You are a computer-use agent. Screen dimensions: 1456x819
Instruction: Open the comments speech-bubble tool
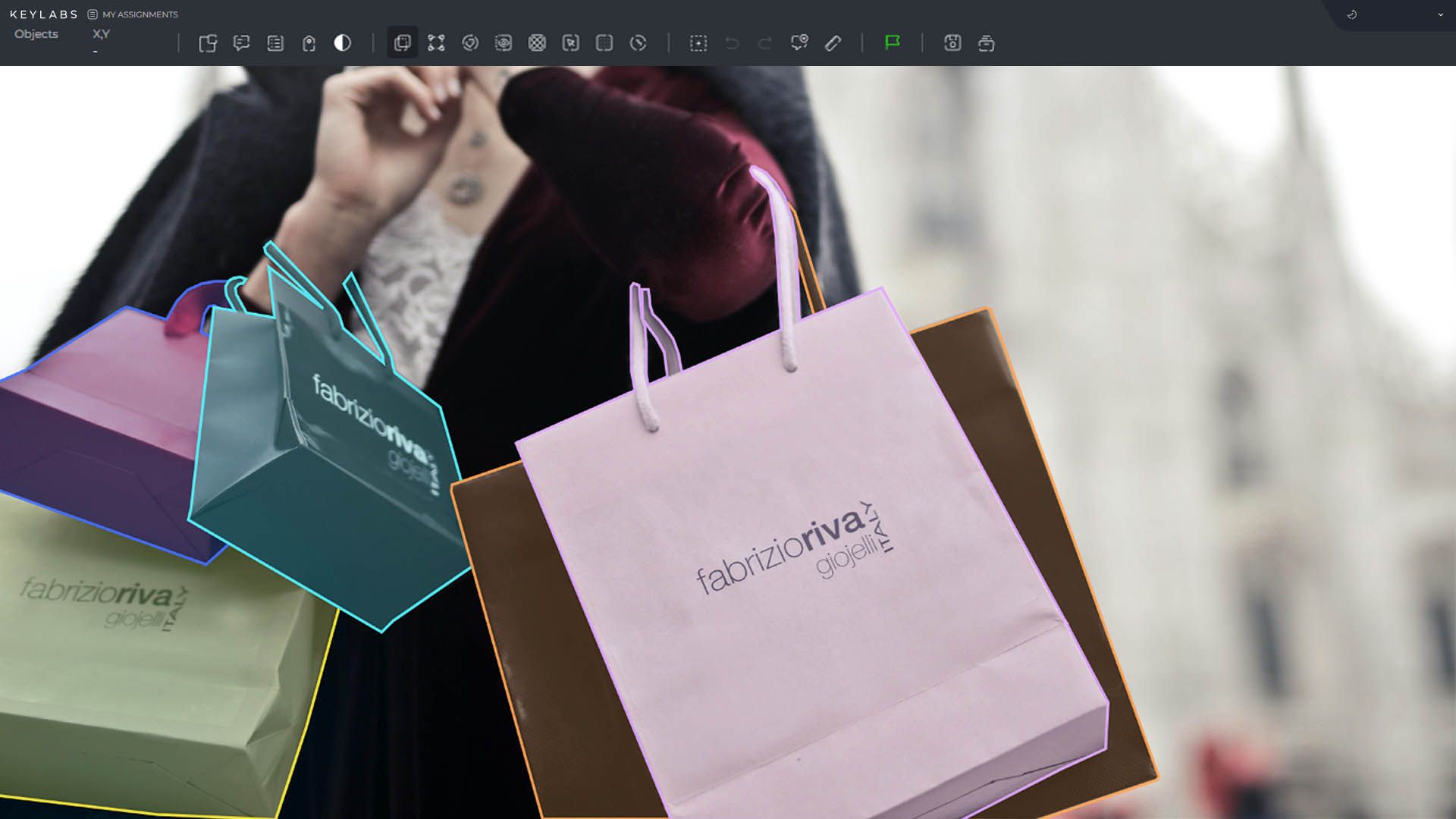click(x=241, y=43)
